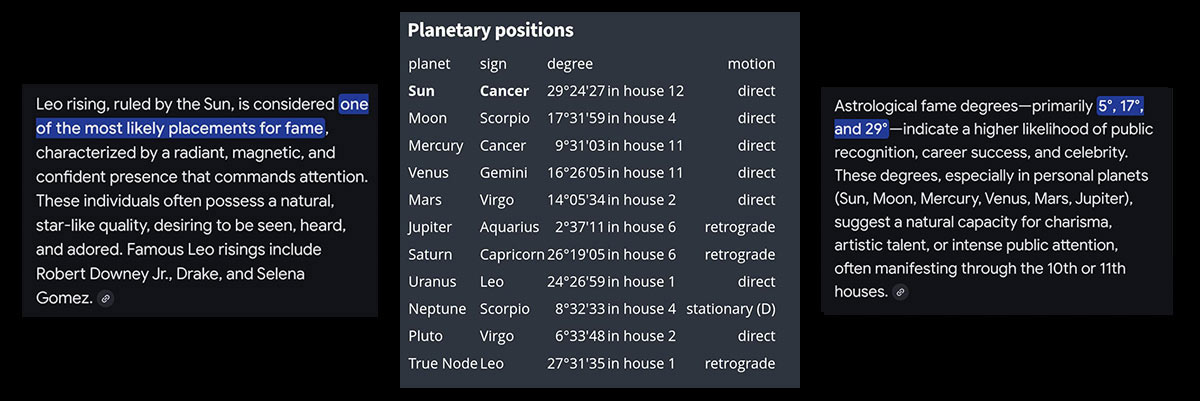Click Capricorn in the Saturn row

512,254
